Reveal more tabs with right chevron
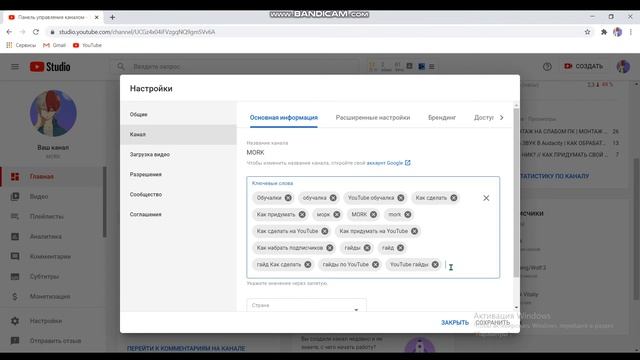The width and height of the screenshot is (640, 360). [x=502, y=118]
